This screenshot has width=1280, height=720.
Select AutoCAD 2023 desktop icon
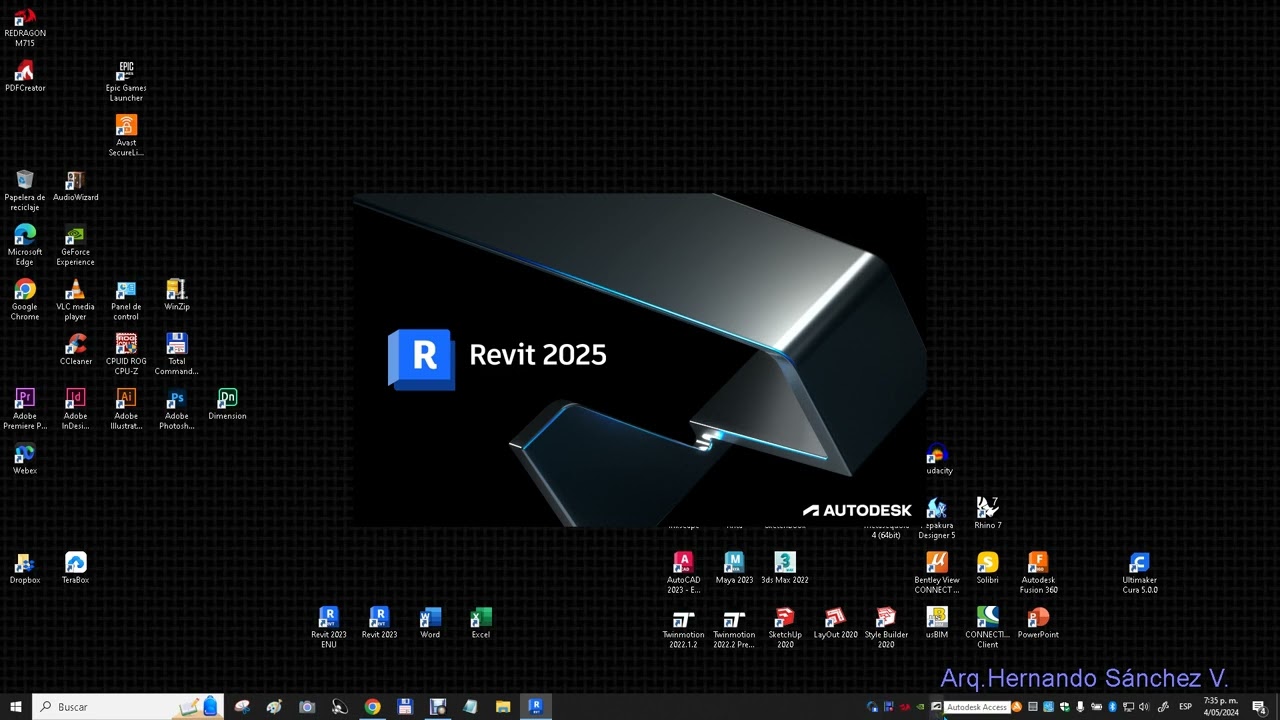(x=684, y=573)
